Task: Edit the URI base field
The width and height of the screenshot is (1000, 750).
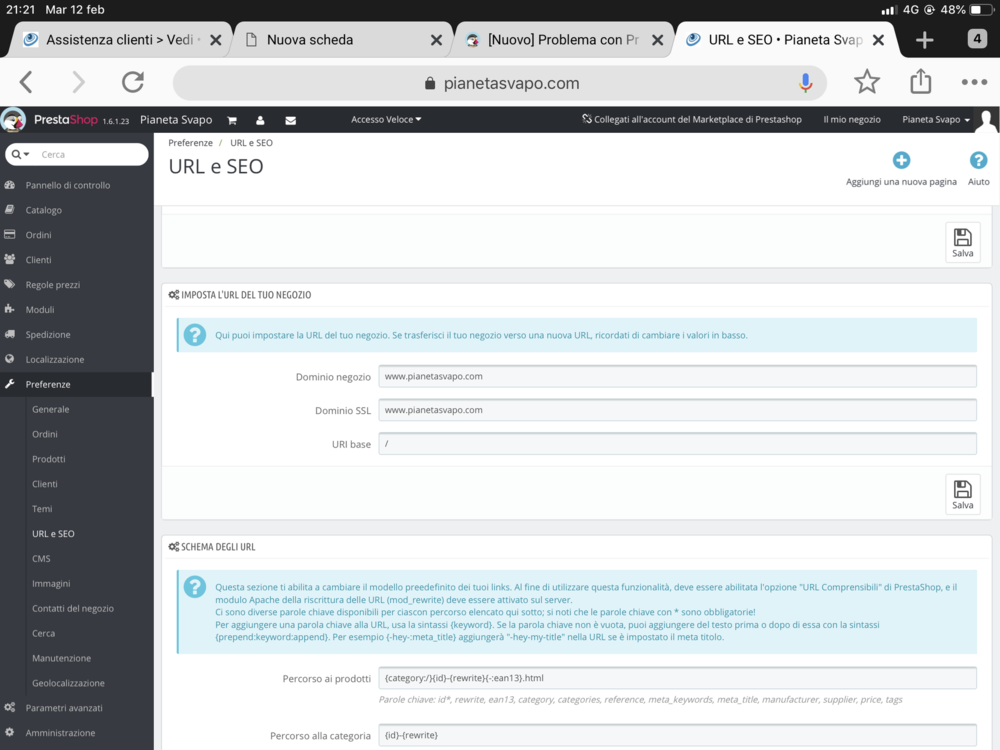Action: 677,444
